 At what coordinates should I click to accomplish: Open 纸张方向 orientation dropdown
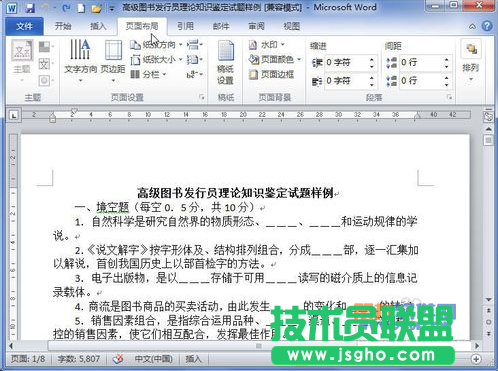tap(156, 44)
